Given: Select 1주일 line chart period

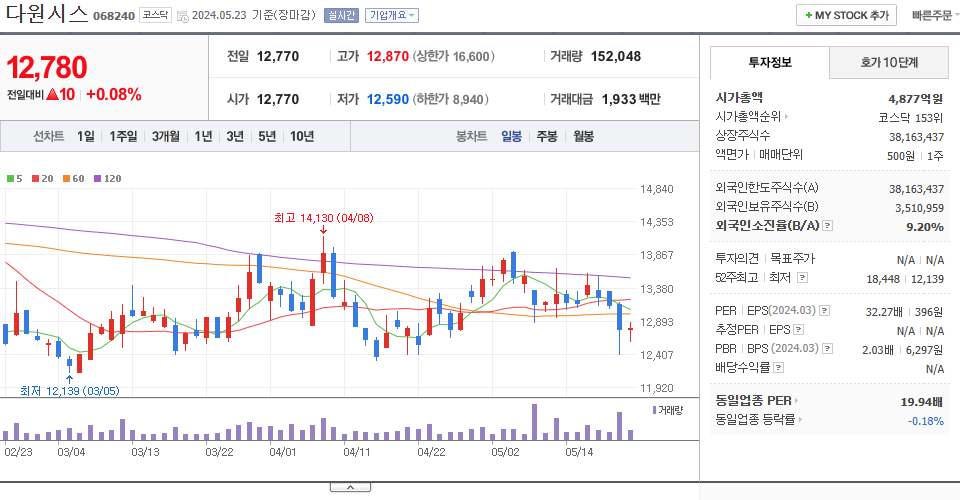Looking at the screenshot, I should (123, 136).
